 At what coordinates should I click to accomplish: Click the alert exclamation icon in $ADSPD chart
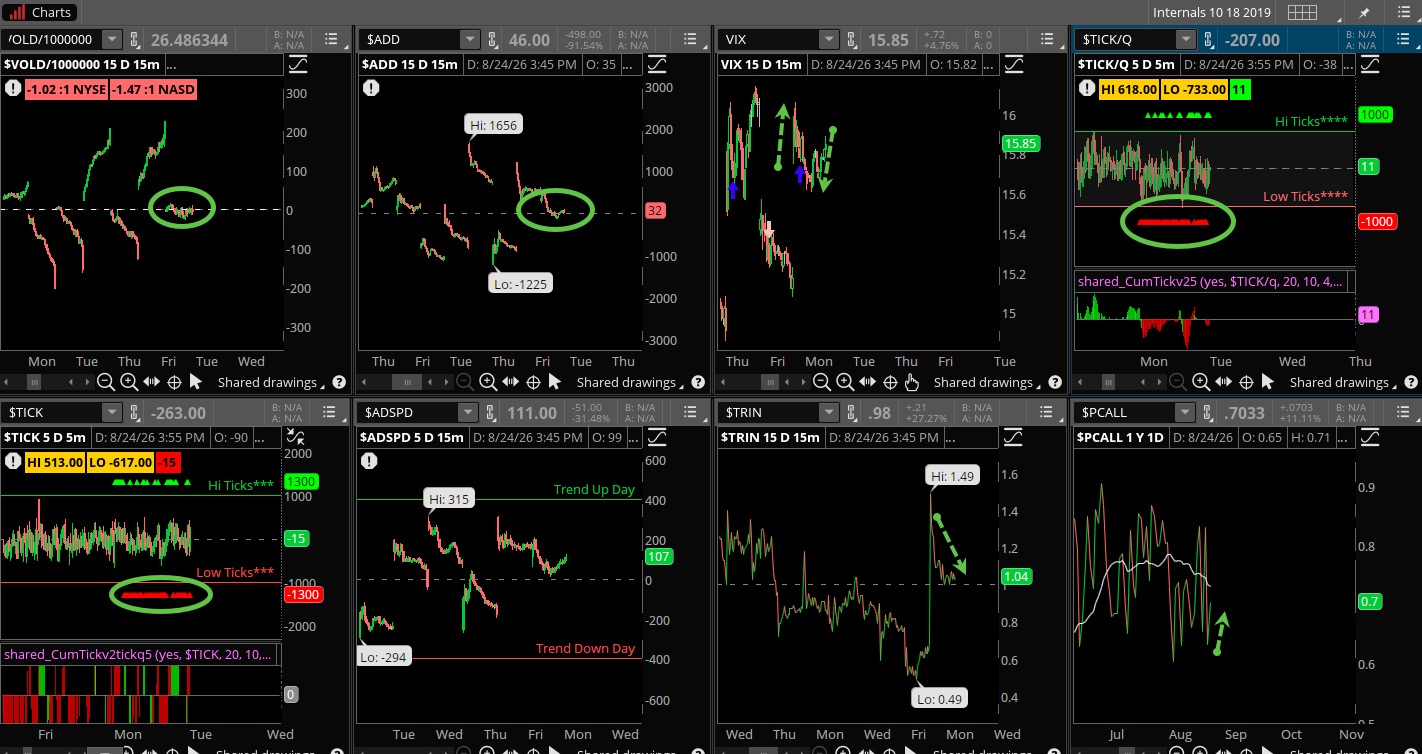coord(370,461)
